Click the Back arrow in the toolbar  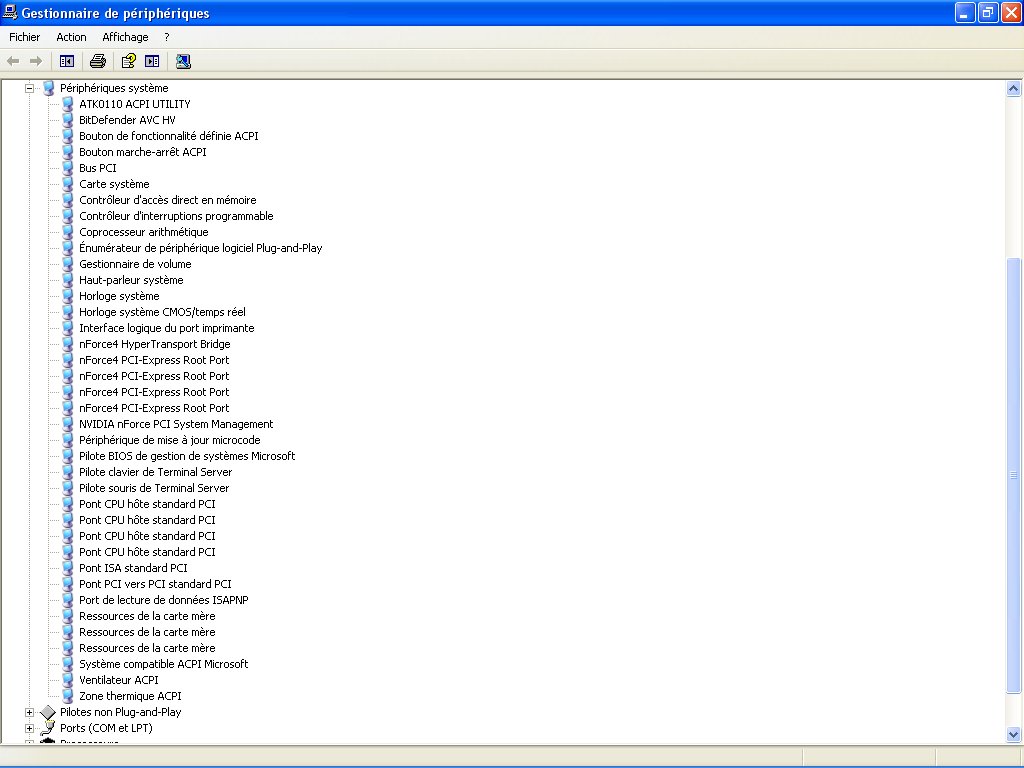pyautogui.click(x=13, y=61)
